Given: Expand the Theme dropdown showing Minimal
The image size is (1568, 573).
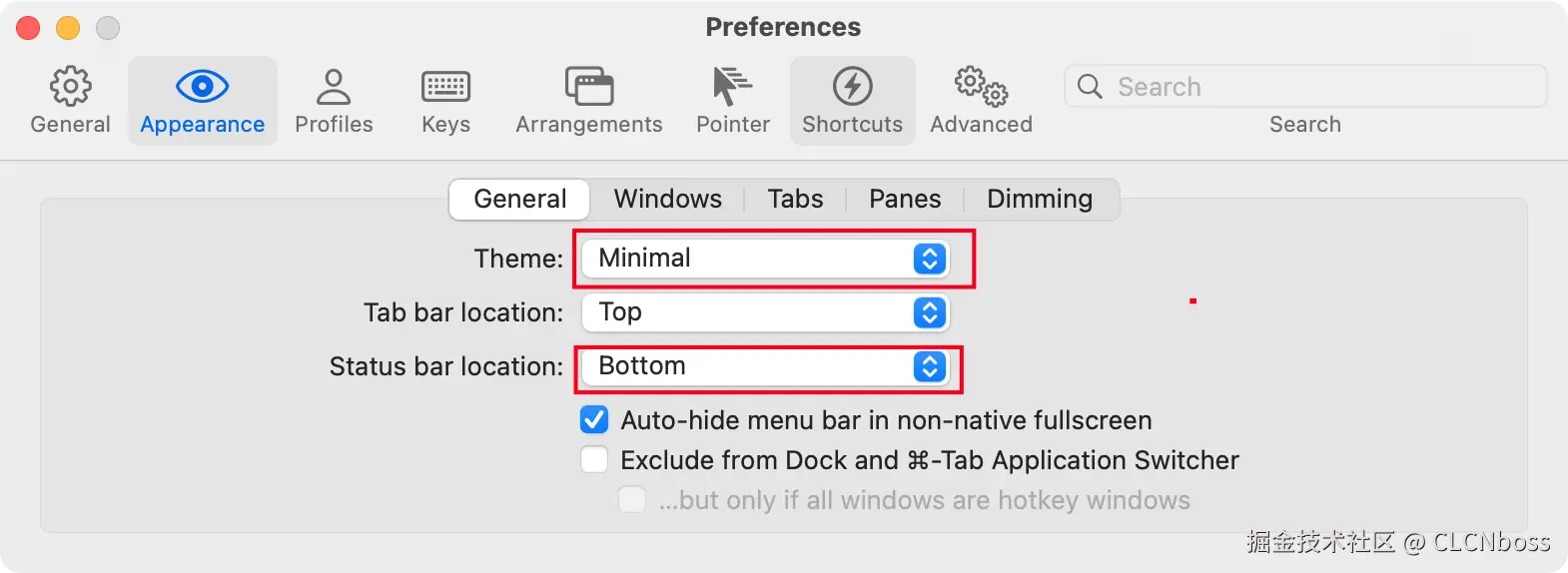Looking at the screenshot, I should pyautogui.click(x=765, y=259).
